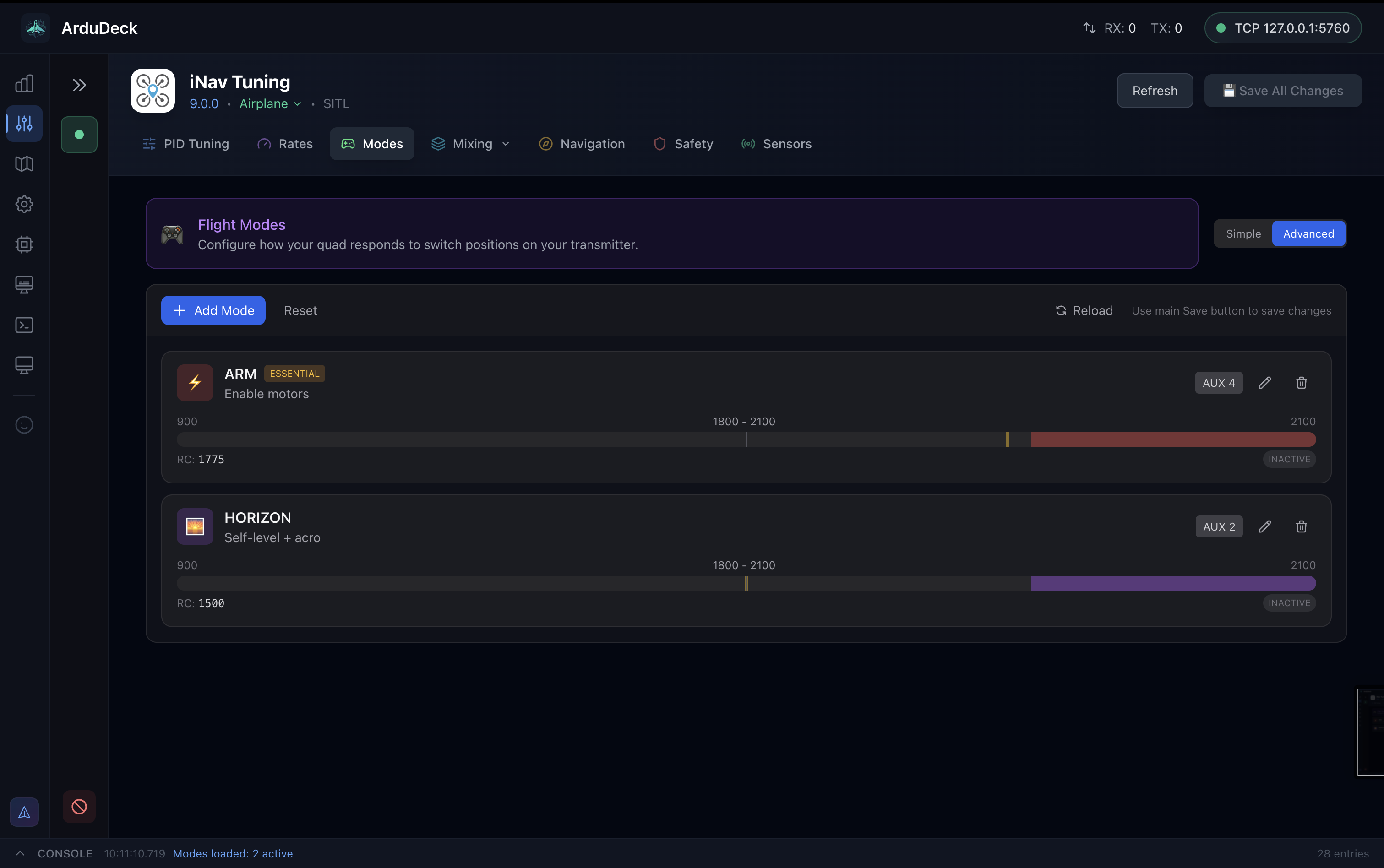Expand the collapsed side panel with double chevron
Image resolution: width=1384 pixels, height=868 pixels.
[79, 85]
